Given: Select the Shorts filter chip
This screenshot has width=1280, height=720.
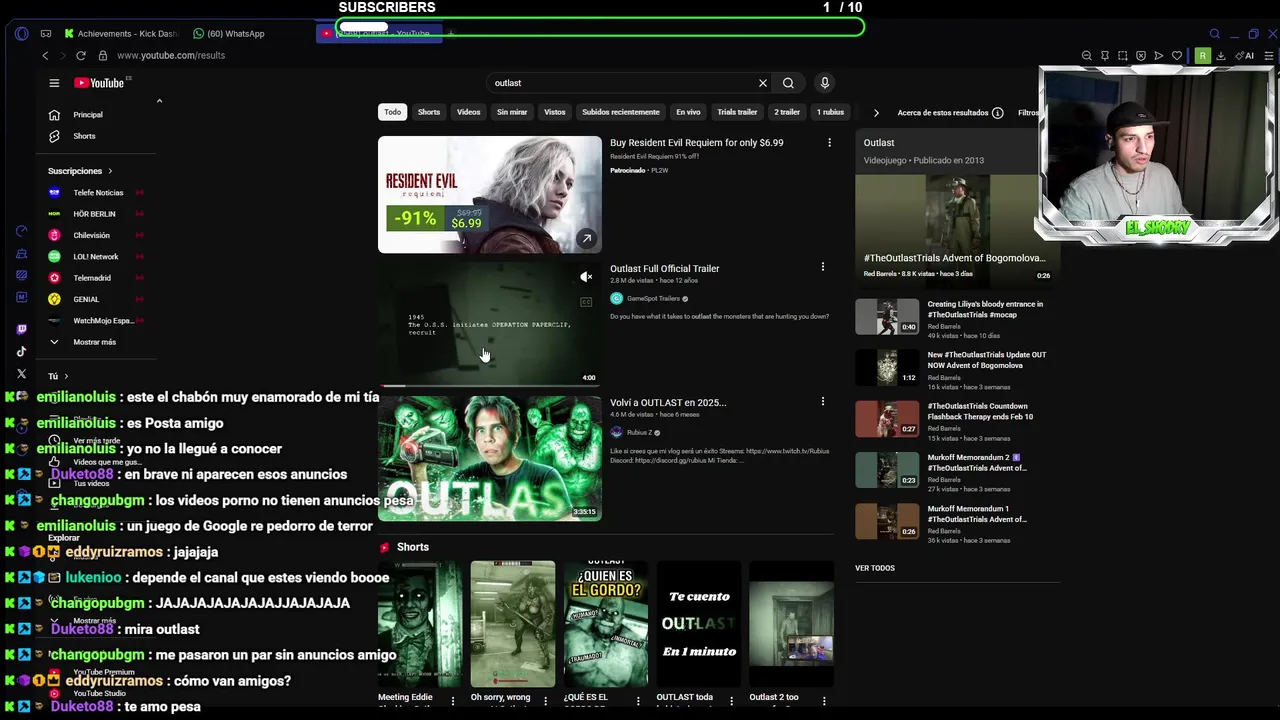Looking at the screenshot, I should 429,112.
